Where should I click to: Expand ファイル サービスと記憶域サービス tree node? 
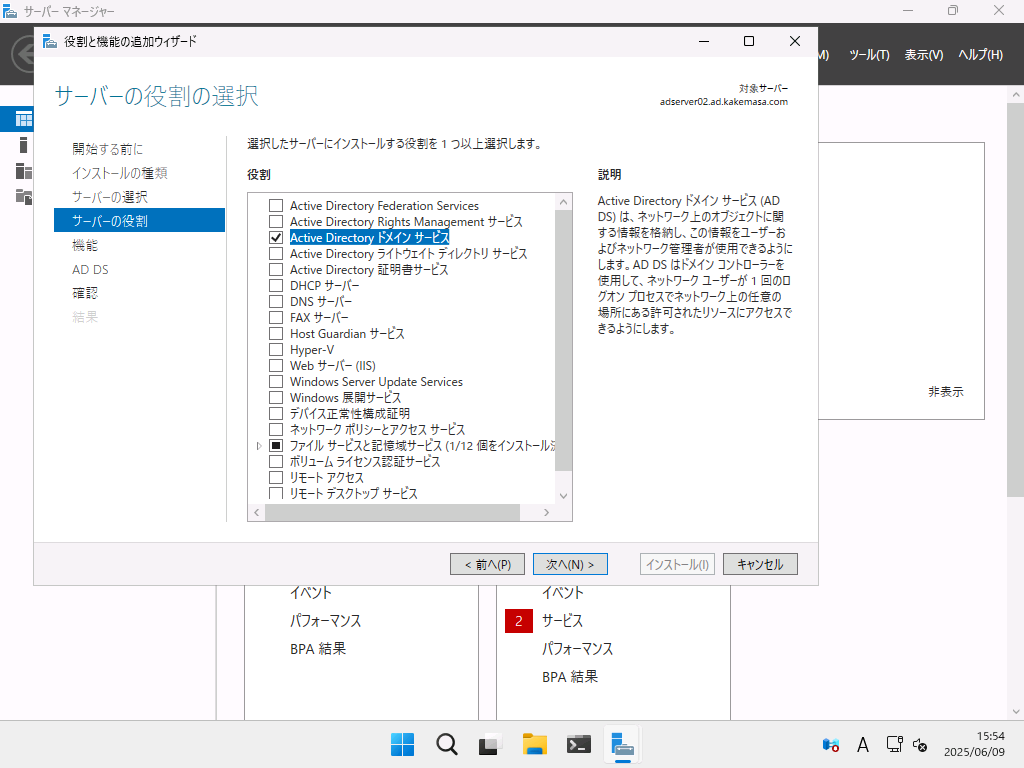click(x=259, y=445)
